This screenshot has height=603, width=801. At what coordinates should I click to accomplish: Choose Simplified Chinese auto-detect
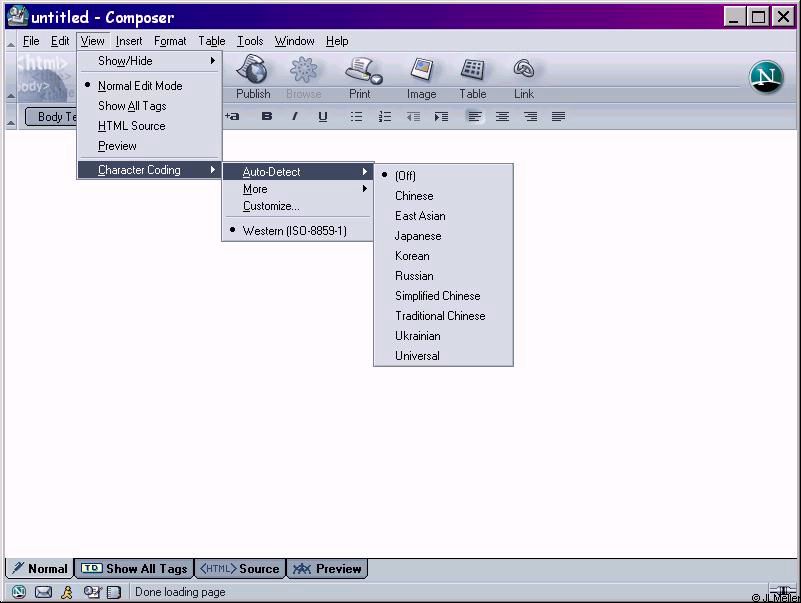click(443, 295)
